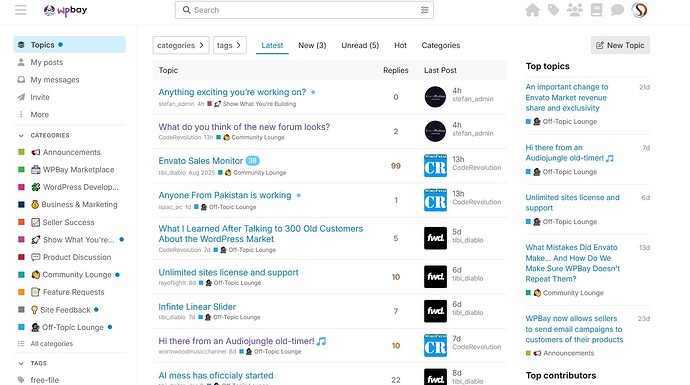Sort by the Last Post column header
This screenshot has width=690, height=385.
(440, 70)
